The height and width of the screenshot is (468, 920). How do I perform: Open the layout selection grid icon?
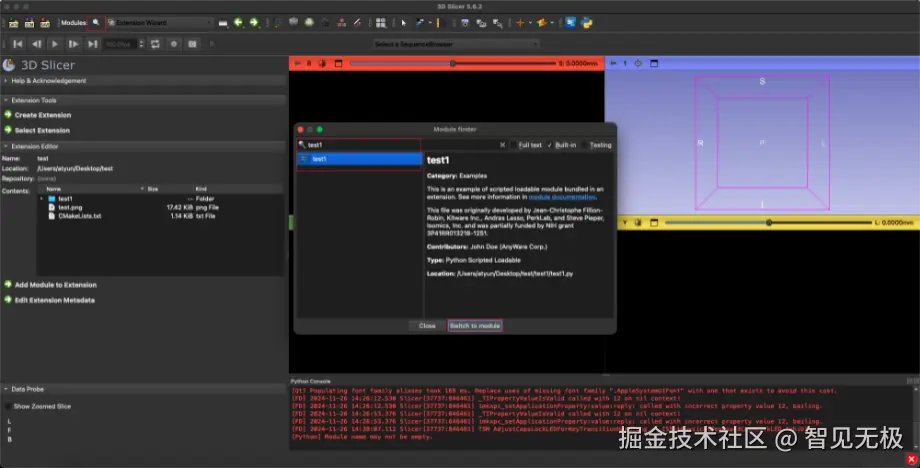point(381,23)
